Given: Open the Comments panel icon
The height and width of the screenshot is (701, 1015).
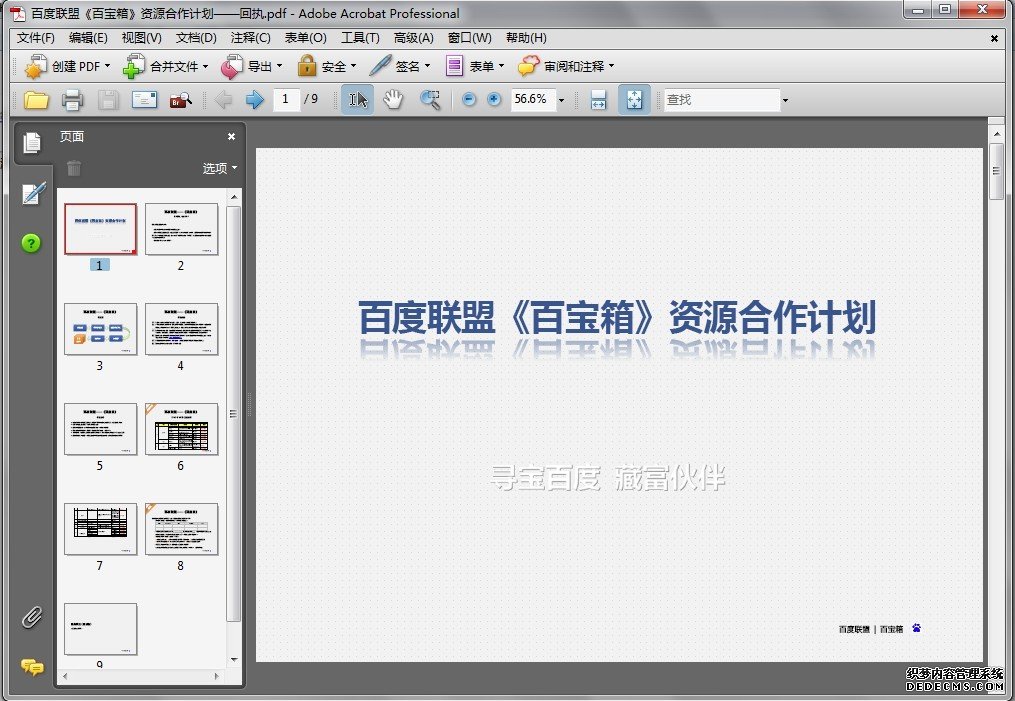Looking at the screenshot, I should tap(32, 667).
